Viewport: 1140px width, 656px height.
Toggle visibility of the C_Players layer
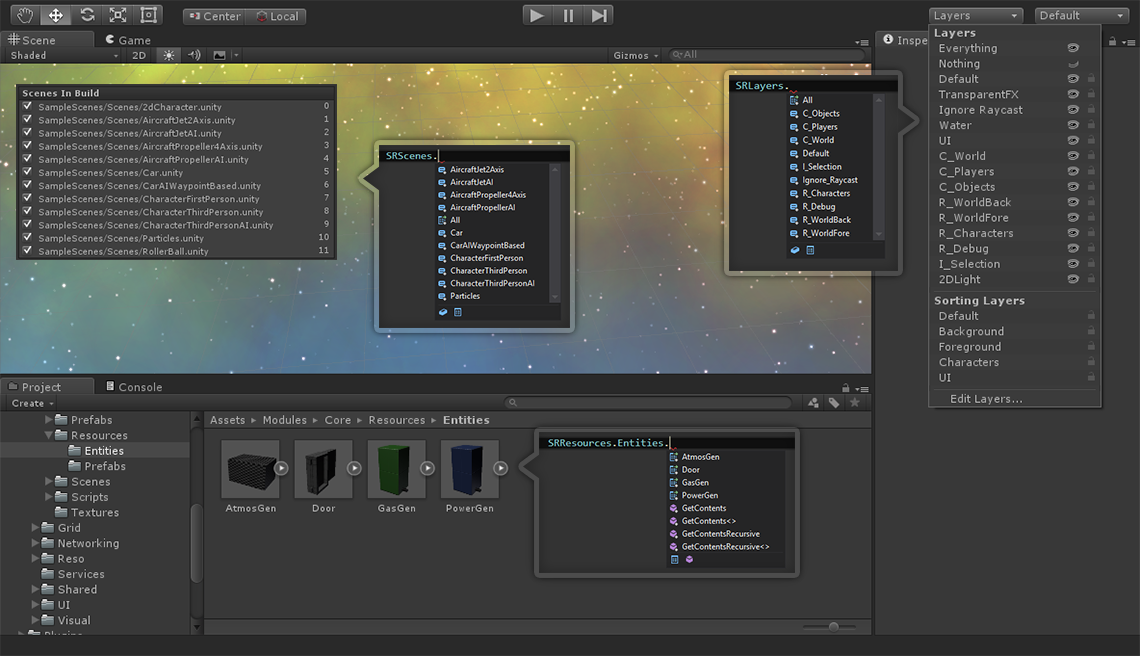coord(1072,172)
